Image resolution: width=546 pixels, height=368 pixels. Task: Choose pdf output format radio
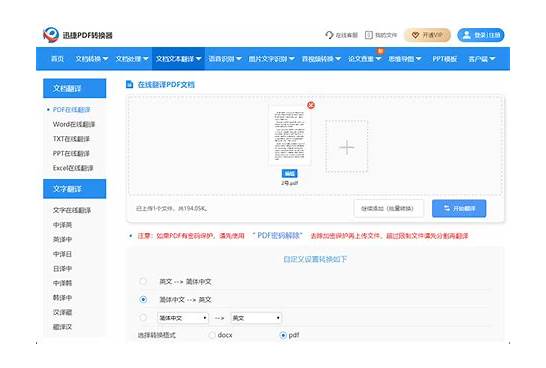tap(283, 335)
